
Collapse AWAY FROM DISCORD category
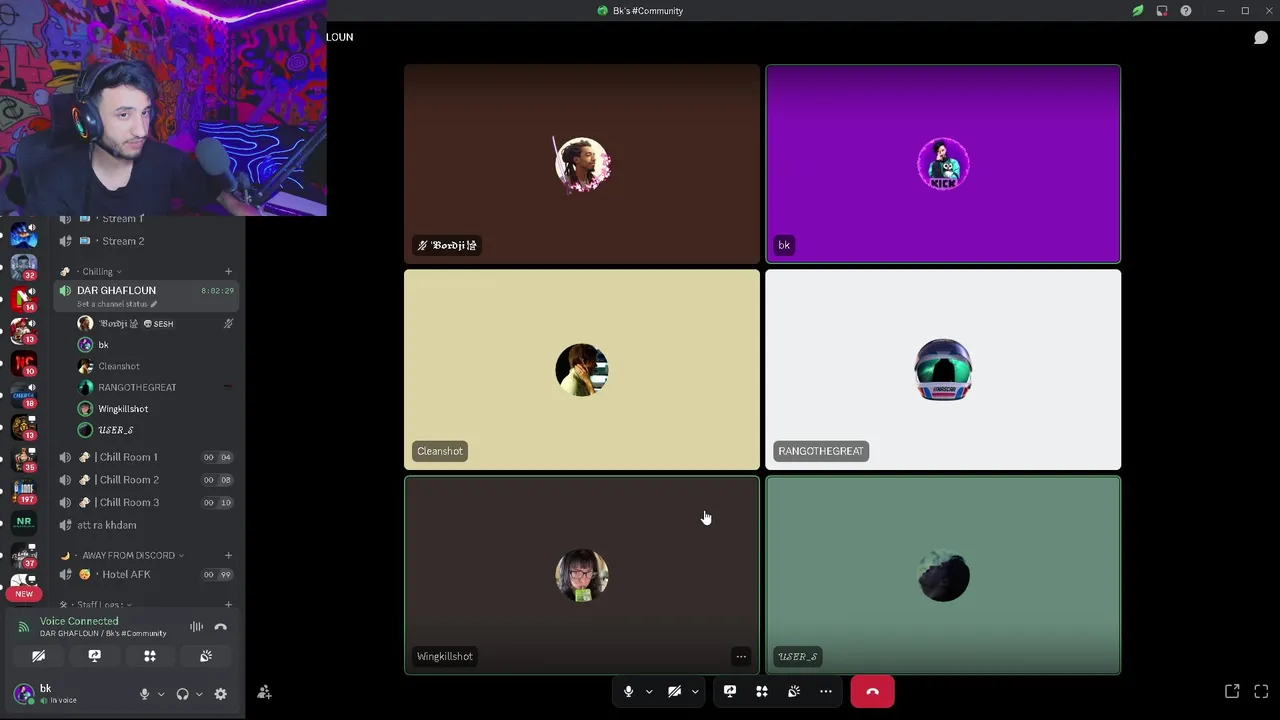128,555
